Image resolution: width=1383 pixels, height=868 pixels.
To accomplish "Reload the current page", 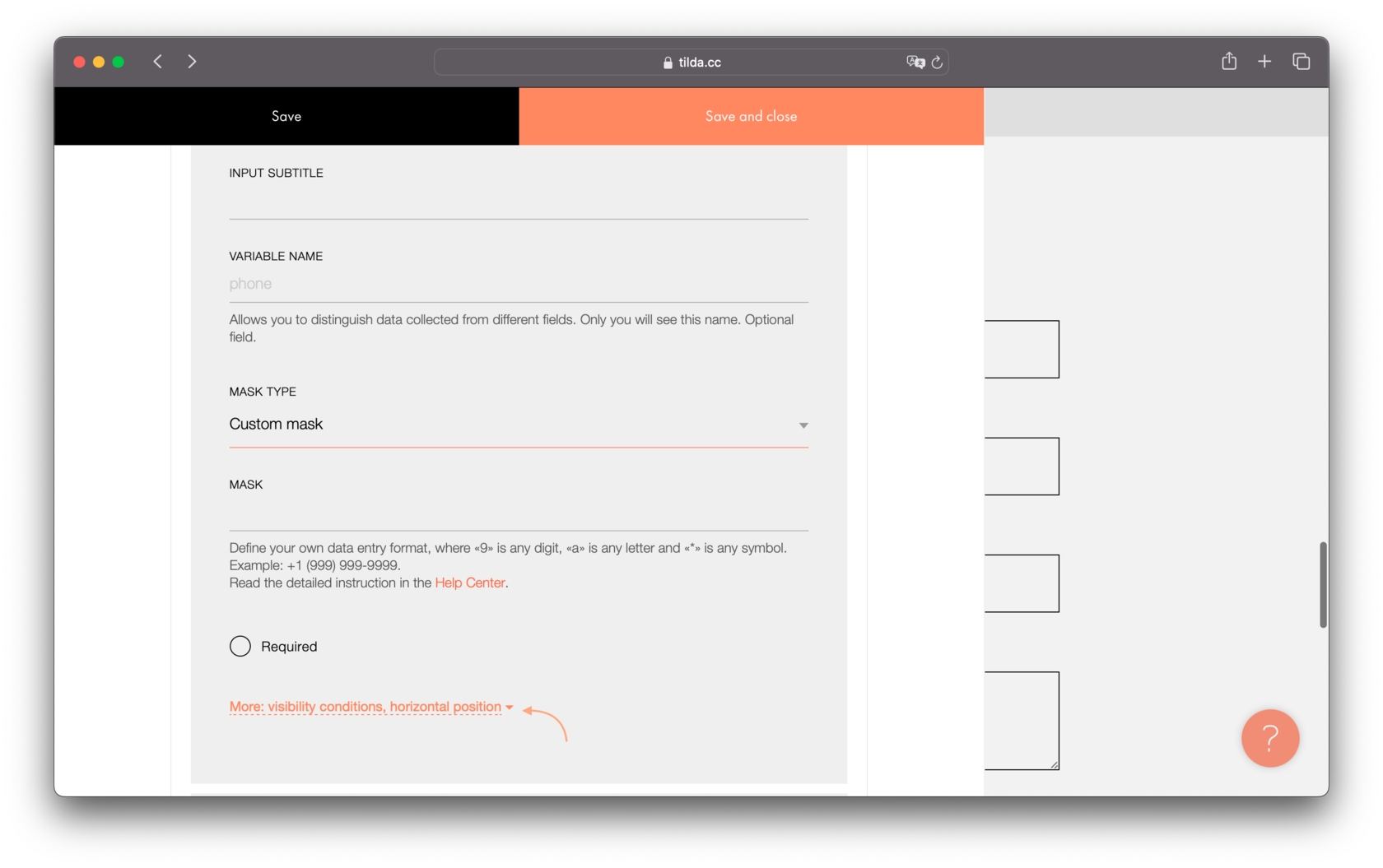I will point(938,62).
